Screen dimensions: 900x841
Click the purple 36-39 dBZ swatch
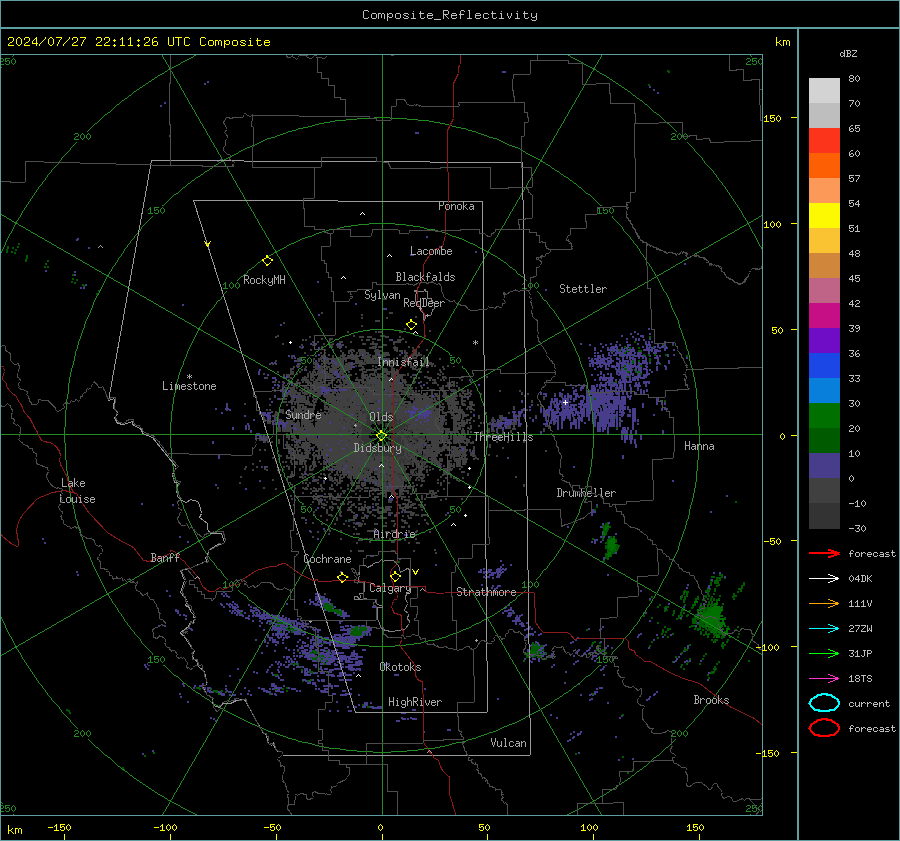coord(824,340)
